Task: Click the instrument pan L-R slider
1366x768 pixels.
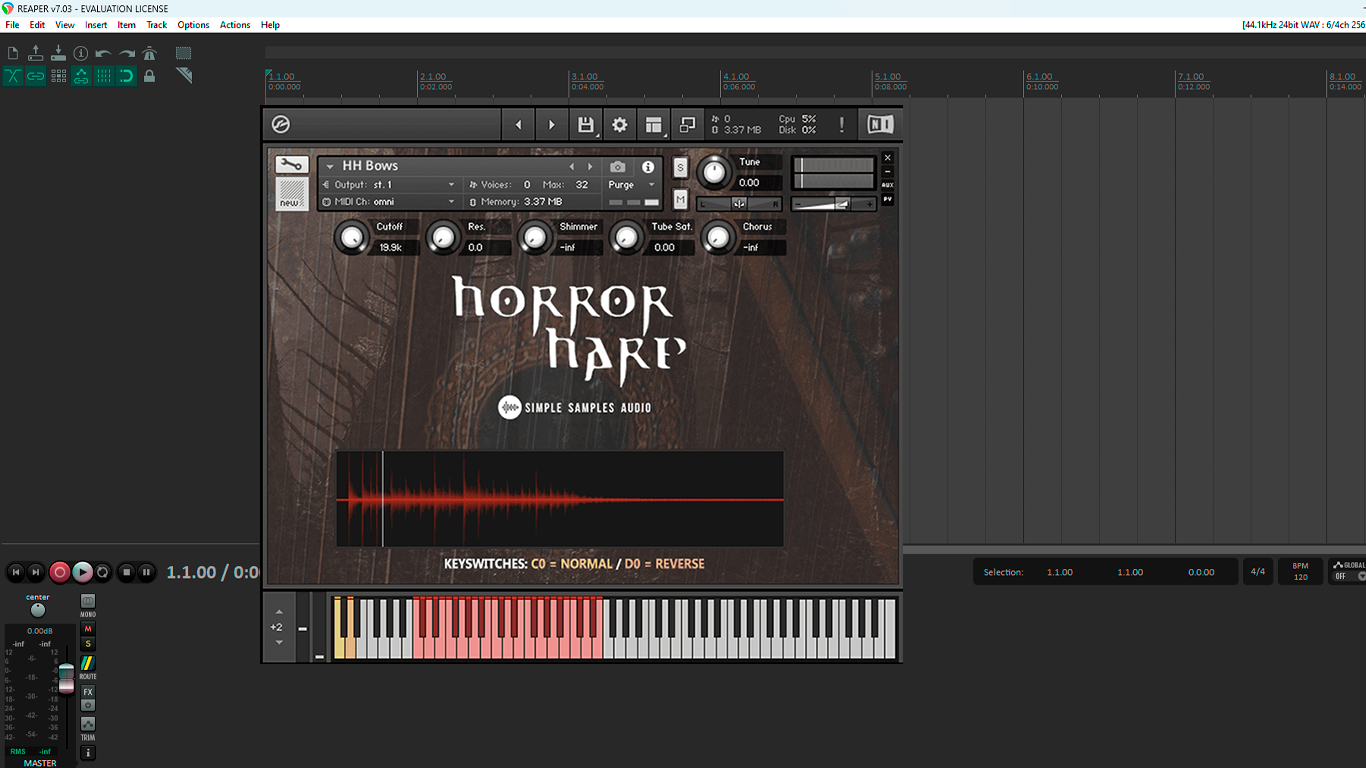Action: [739, 204]
